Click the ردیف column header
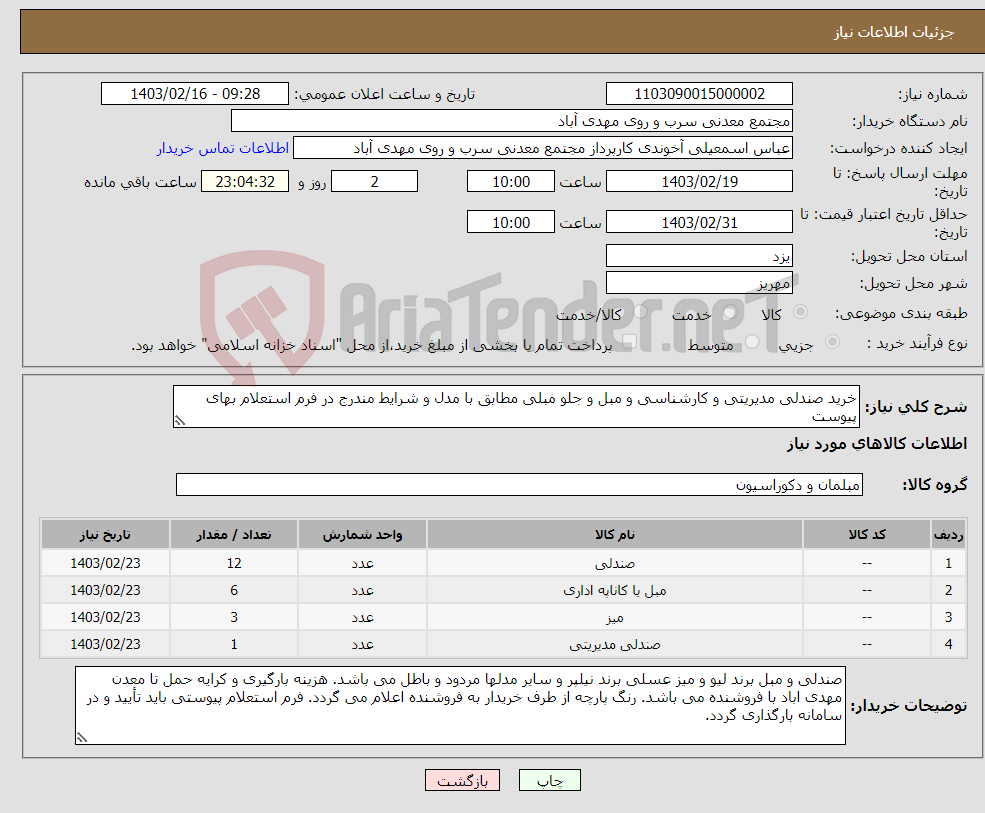 948,535
